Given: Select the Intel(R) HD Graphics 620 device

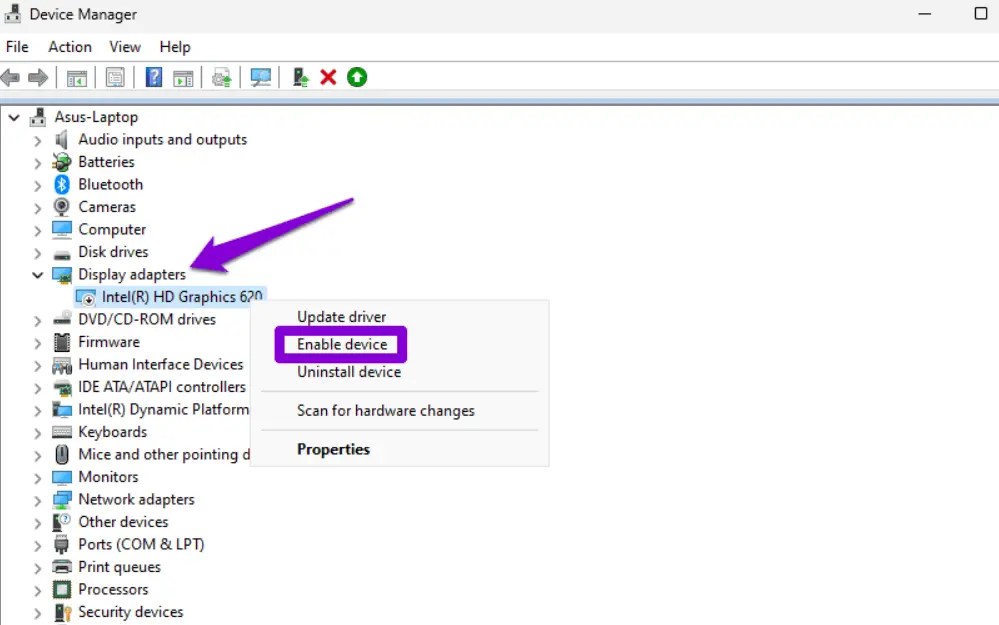Looking at the screenshot, I should point(178,296).
